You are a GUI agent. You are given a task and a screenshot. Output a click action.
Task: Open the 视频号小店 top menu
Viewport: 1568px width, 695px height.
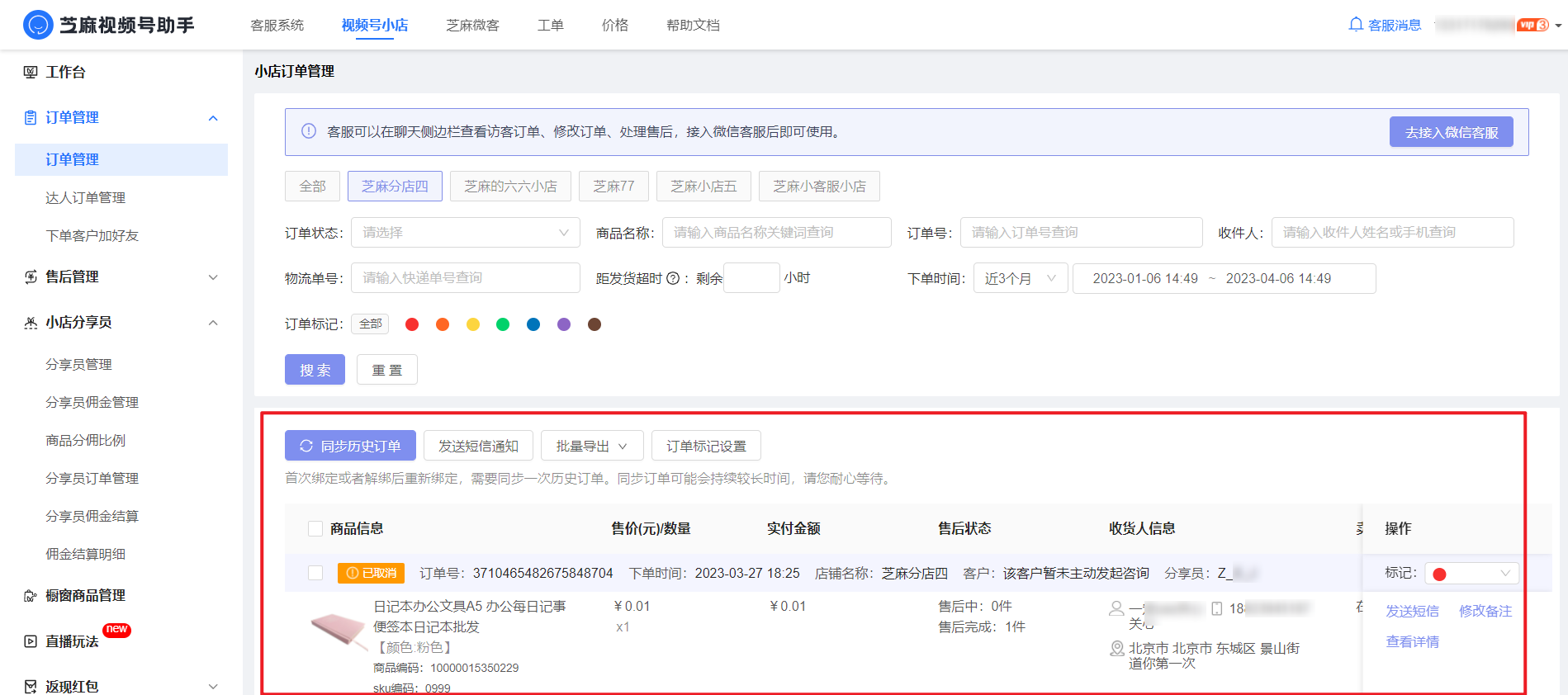coord(375,26)
